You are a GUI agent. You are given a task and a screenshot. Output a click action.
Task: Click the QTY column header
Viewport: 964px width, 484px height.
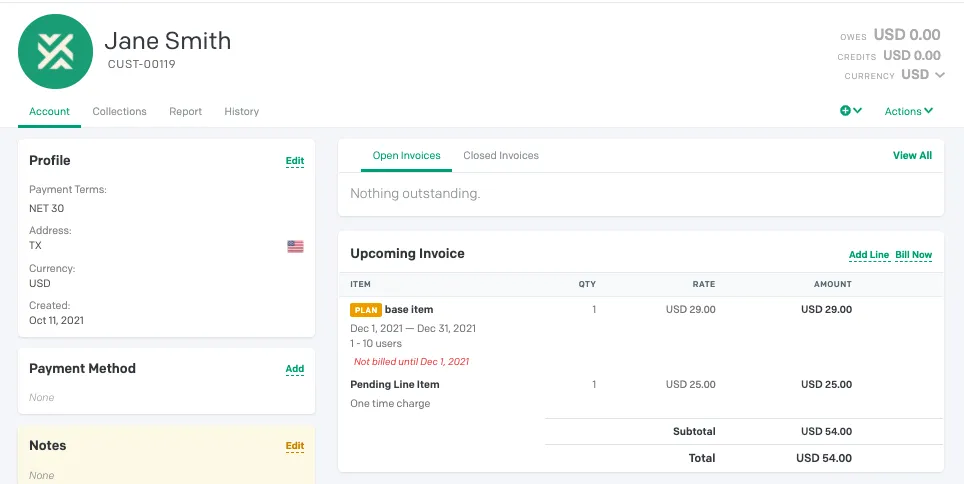click(587, 284)
